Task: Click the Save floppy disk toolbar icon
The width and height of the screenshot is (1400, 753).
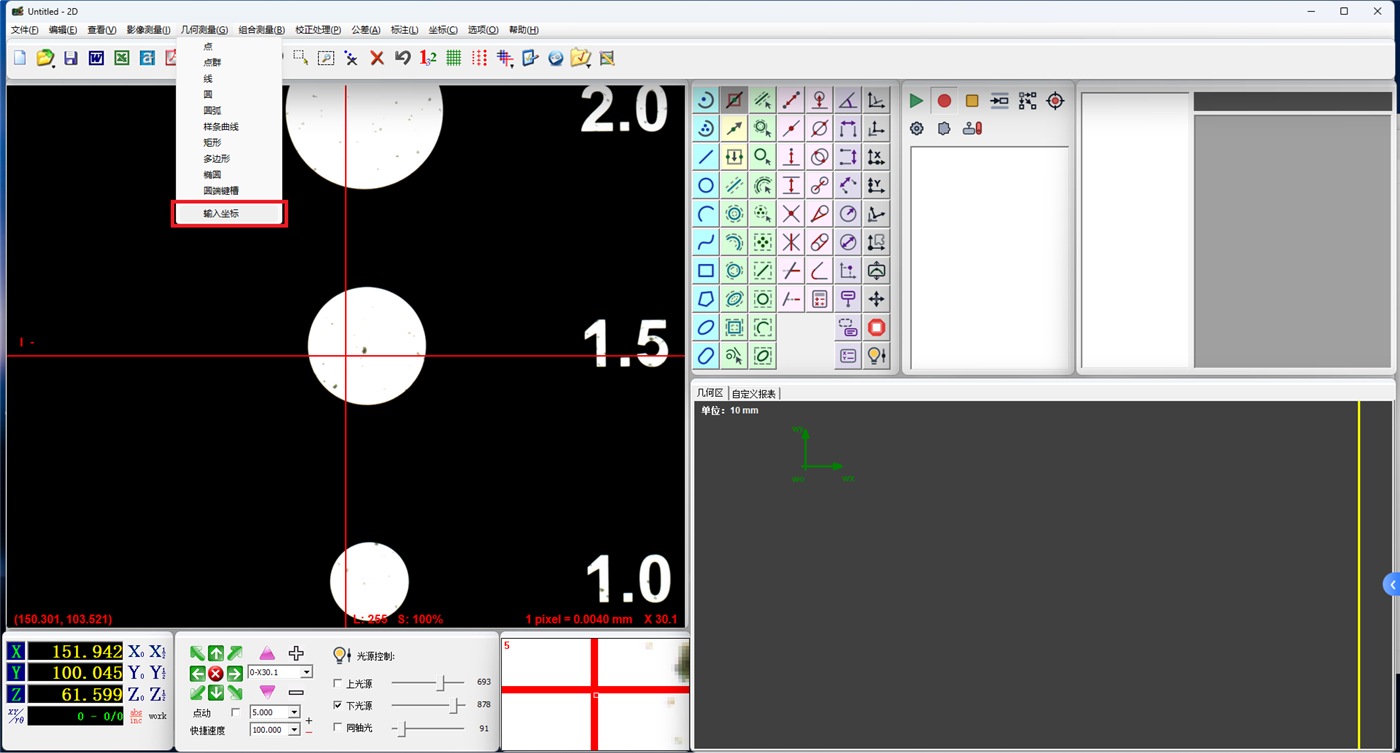Action: (71, 59)
